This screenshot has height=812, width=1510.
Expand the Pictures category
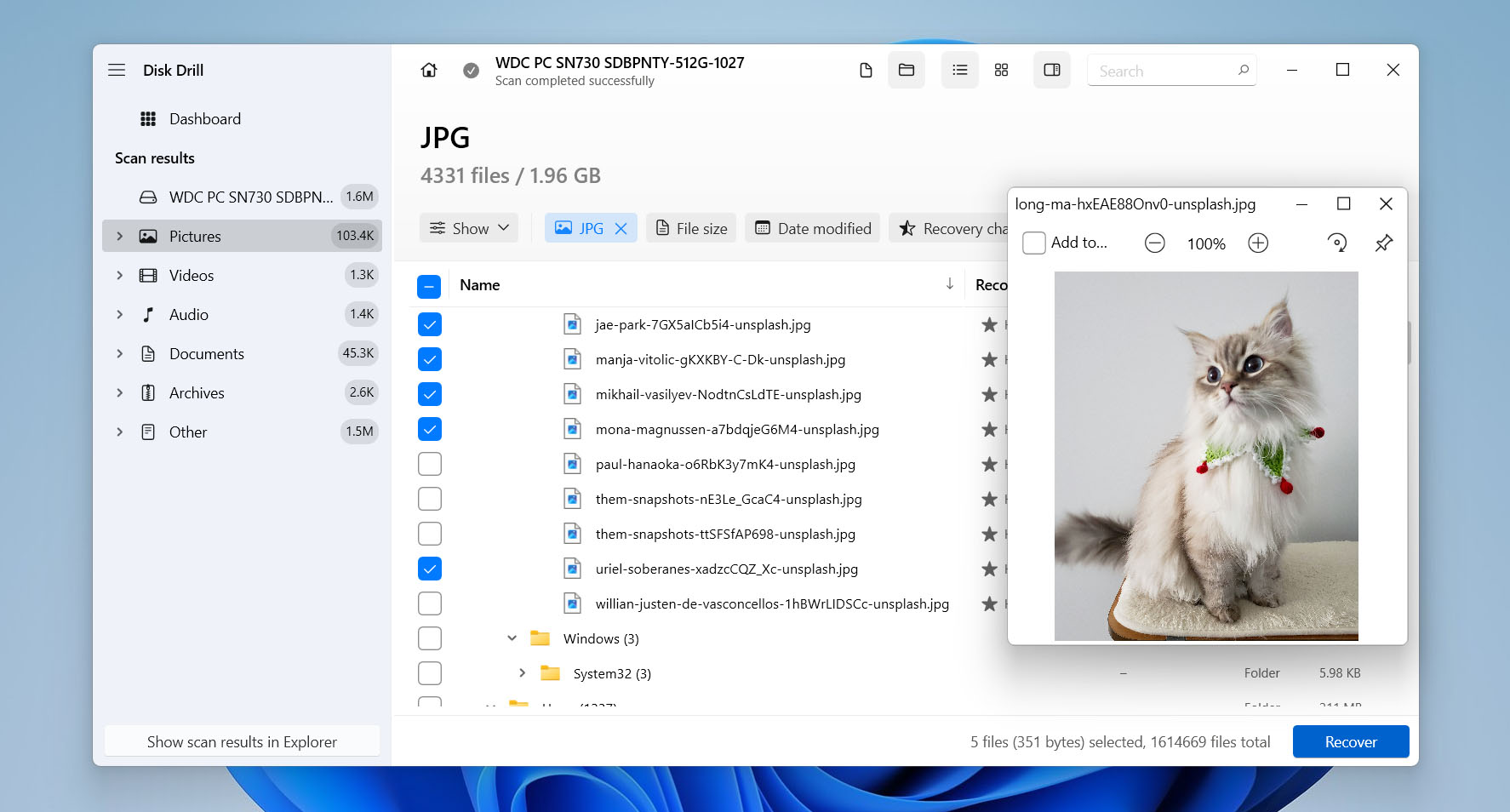[x=120, y=236]
